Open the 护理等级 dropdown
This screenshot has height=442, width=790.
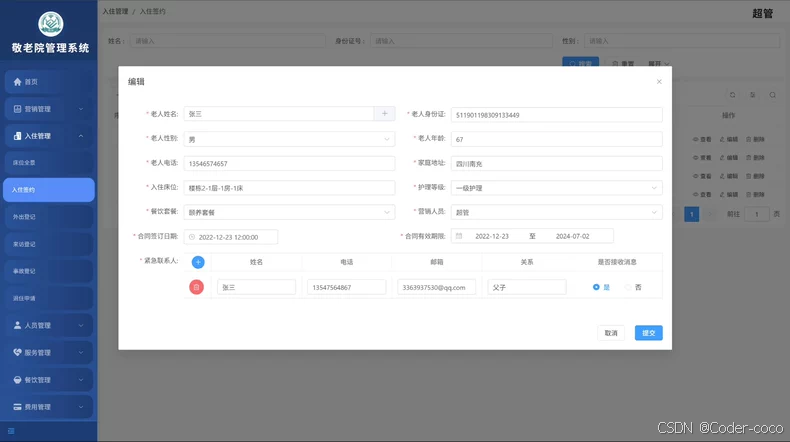[x=556, y=188]
